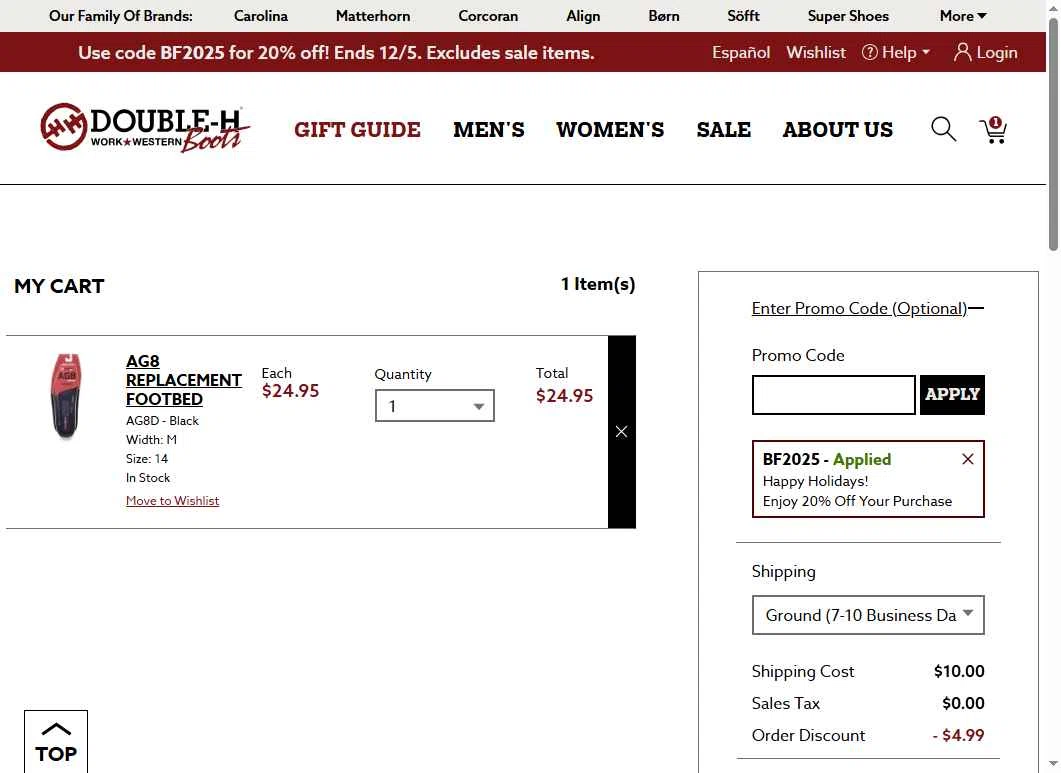Open AG8 Replacement Footbed product link

click(x=183, y=380)
